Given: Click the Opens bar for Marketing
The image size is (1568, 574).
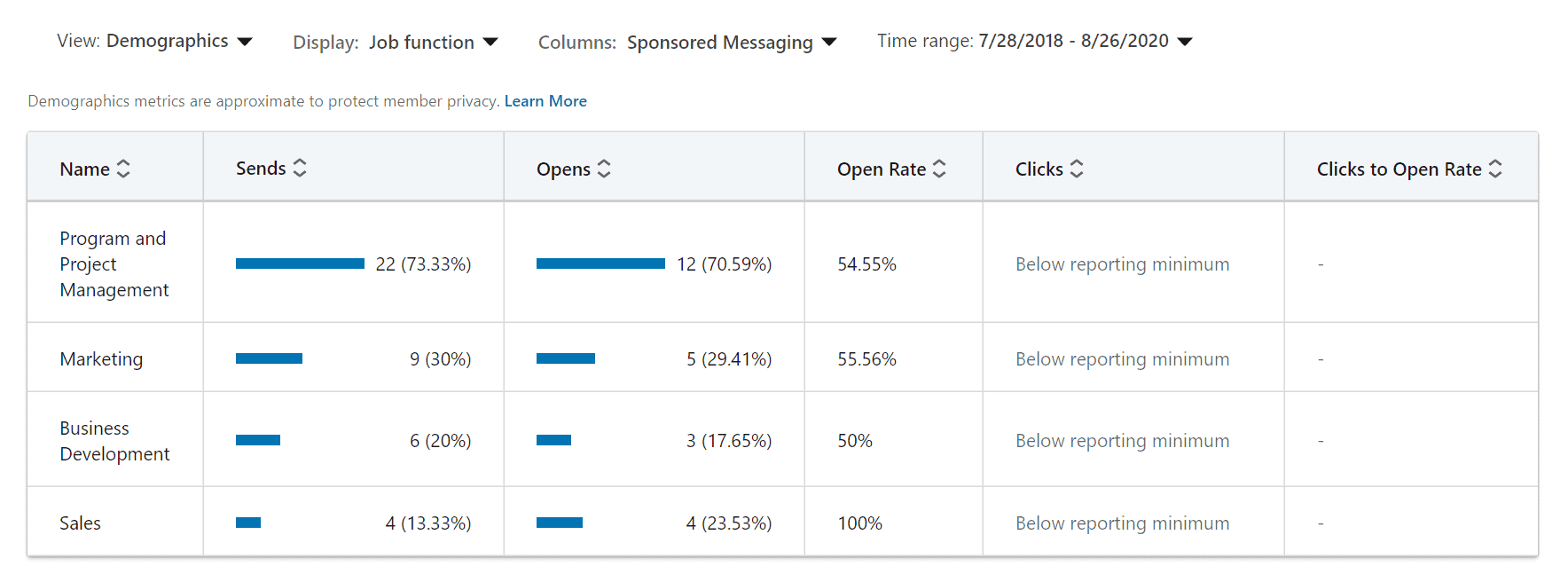Looking at the screenshot, I should [x=566, y=358].
